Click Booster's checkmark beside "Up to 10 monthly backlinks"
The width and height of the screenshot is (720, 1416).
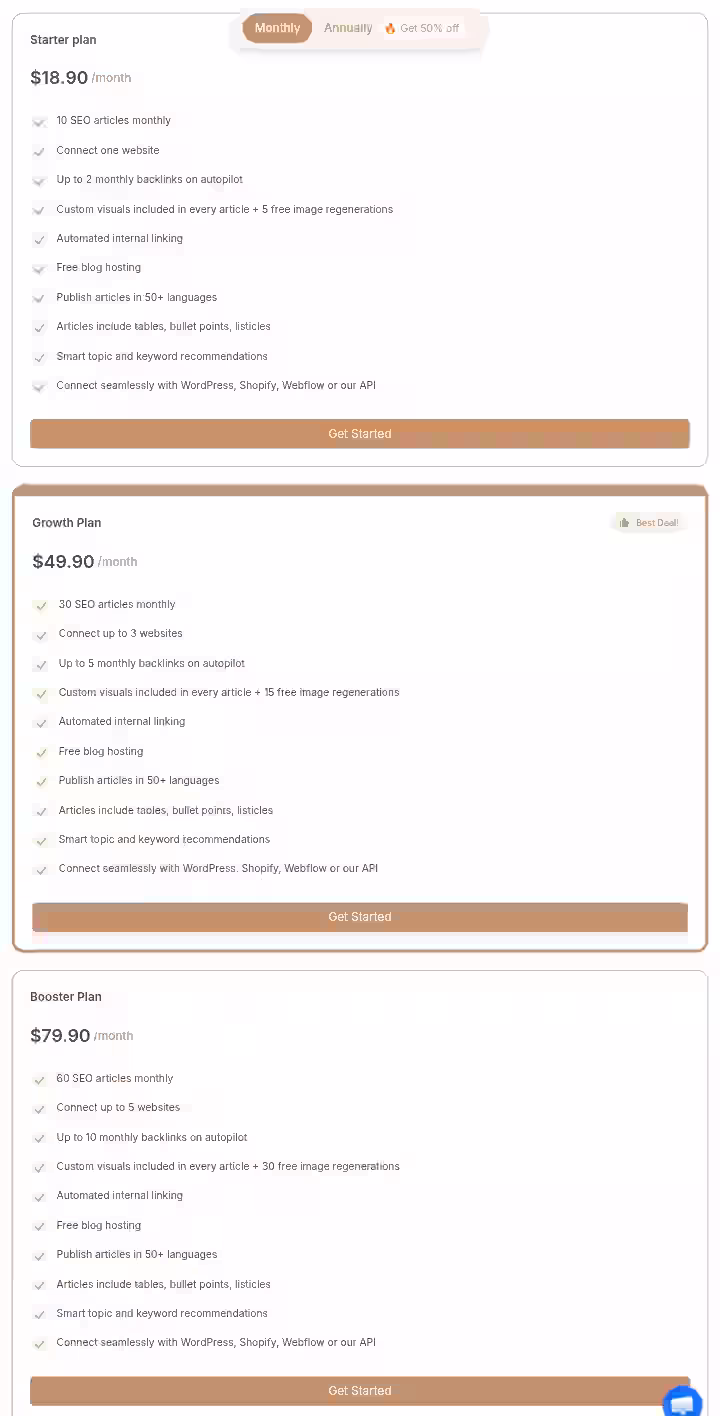(x=40, y=1138)
